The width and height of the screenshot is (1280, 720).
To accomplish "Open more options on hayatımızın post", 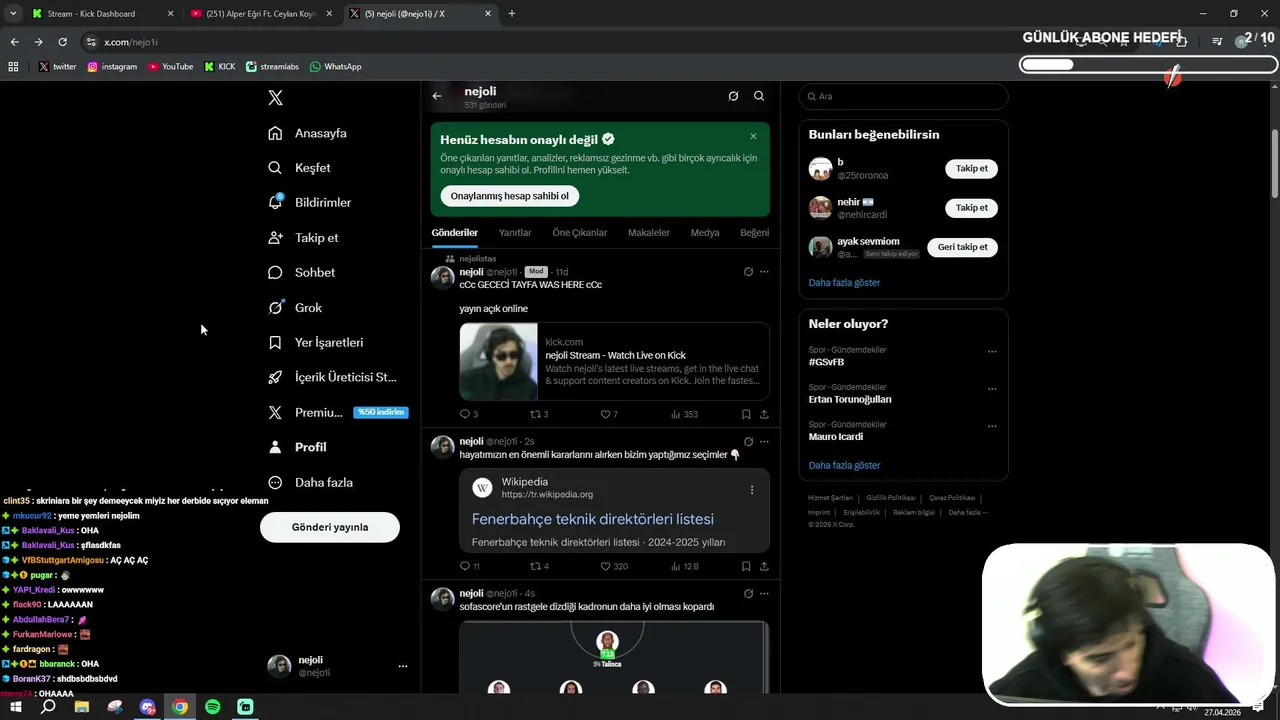I will click(764, 441).
